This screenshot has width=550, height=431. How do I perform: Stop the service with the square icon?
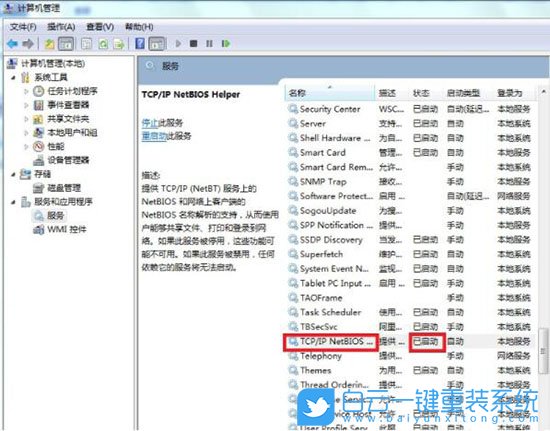point(193,43)
